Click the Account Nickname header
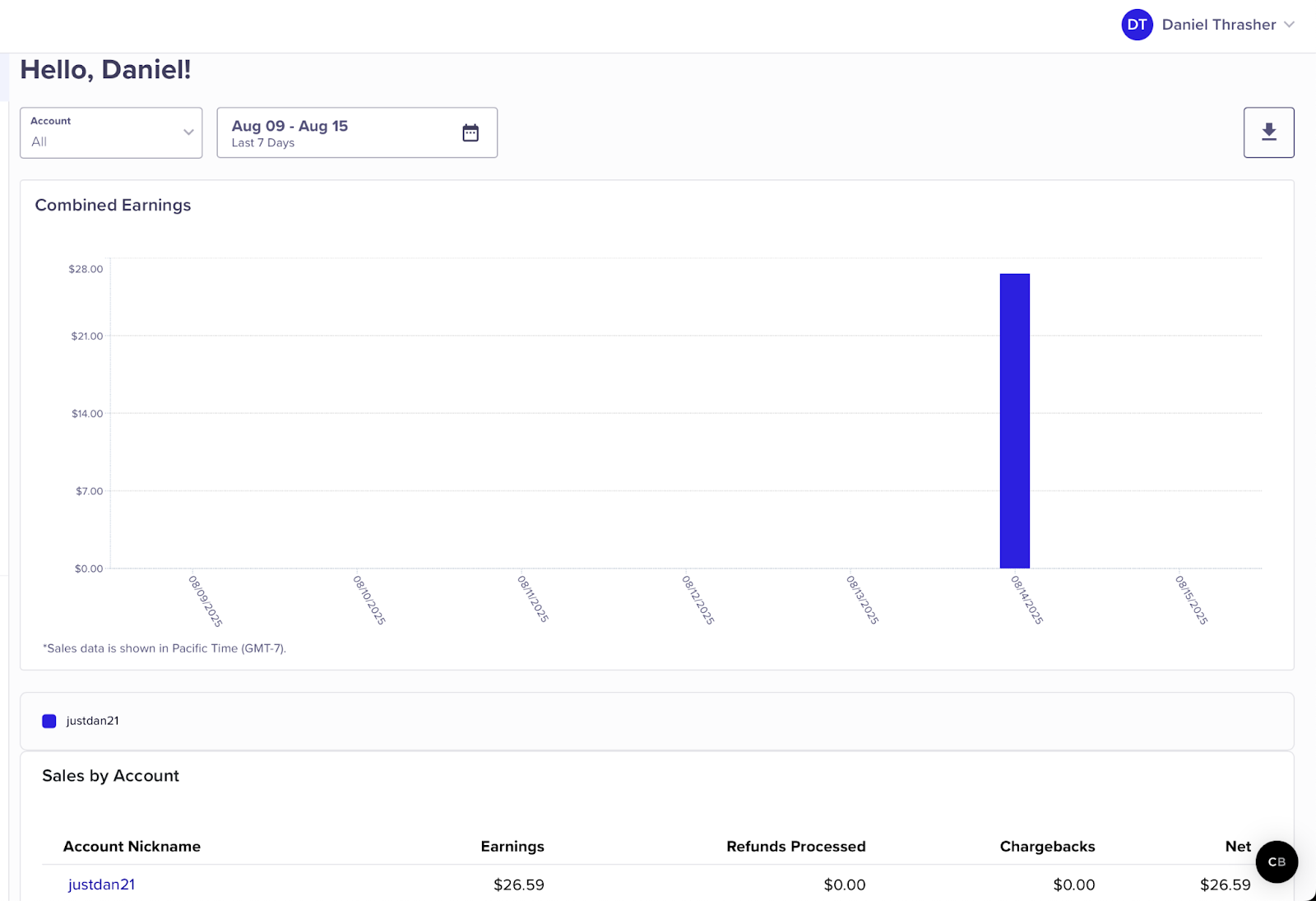Viewport: 1316px width, 901px height. tap(132, 846)
